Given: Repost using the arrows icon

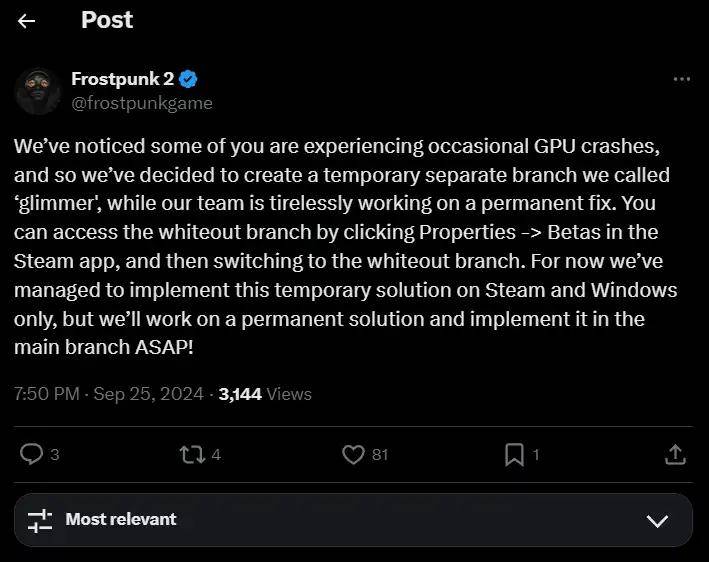Looking at the screenshot, I should click(x=191, y=454).
